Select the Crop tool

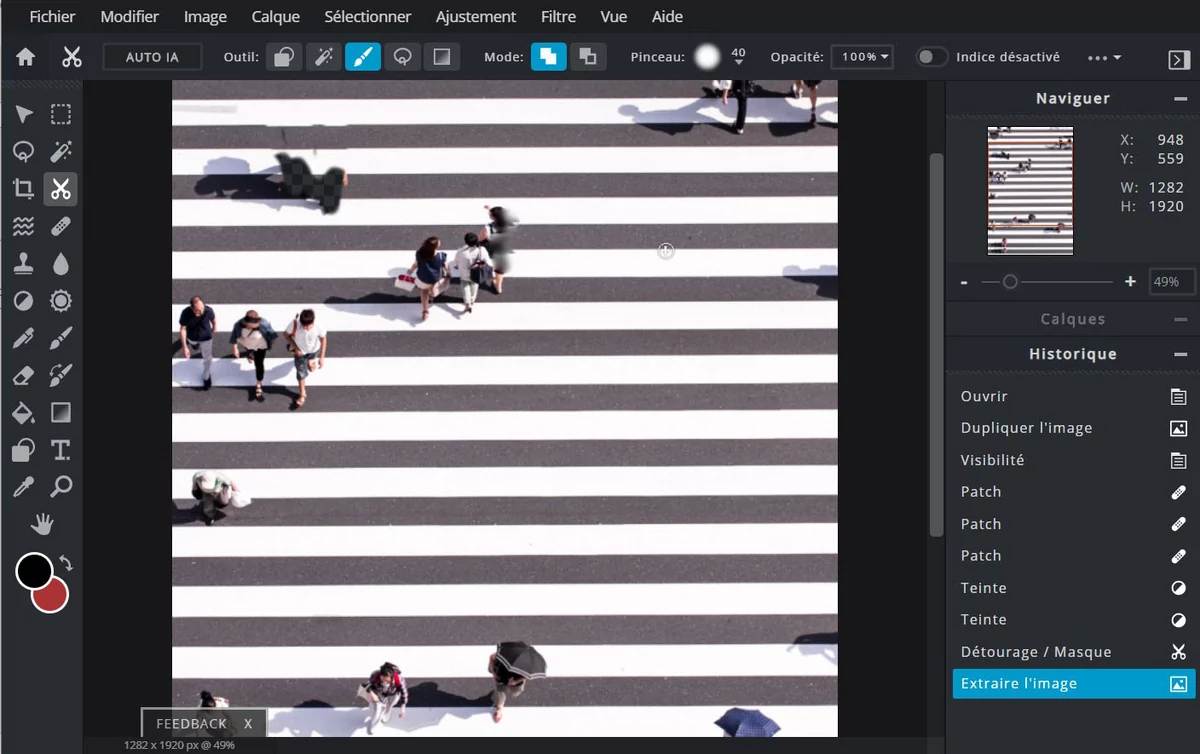24,189
